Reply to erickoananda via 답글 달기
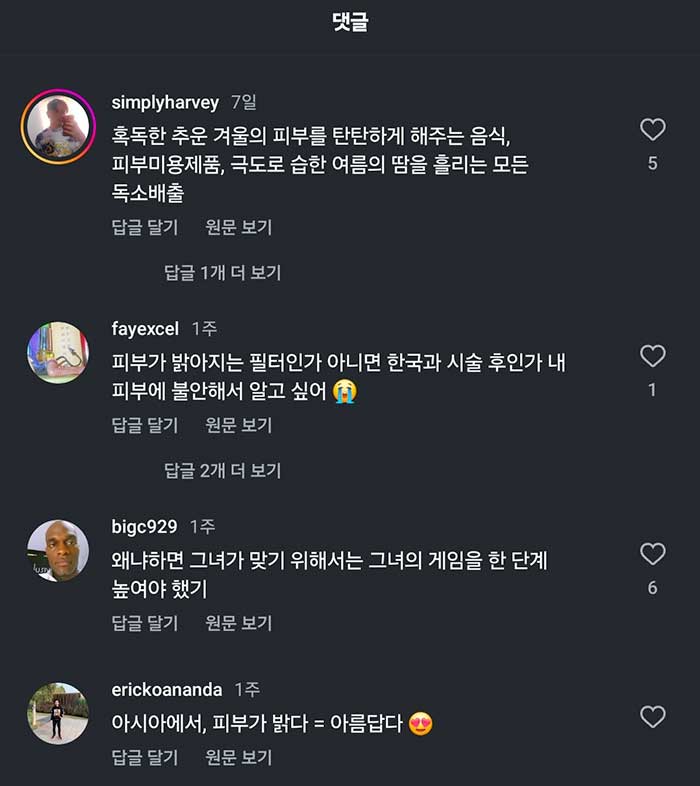 145,757
